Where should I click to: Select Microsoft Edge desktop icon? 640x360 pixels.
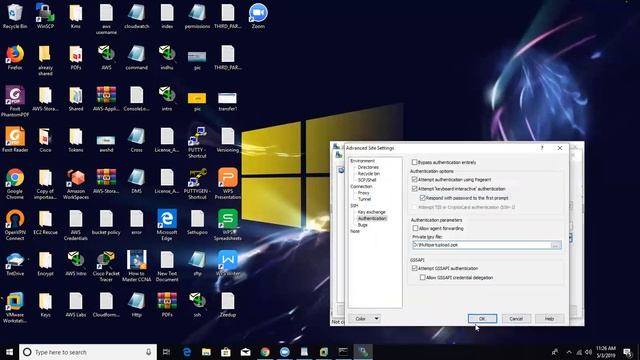click(x=167, y=225)
